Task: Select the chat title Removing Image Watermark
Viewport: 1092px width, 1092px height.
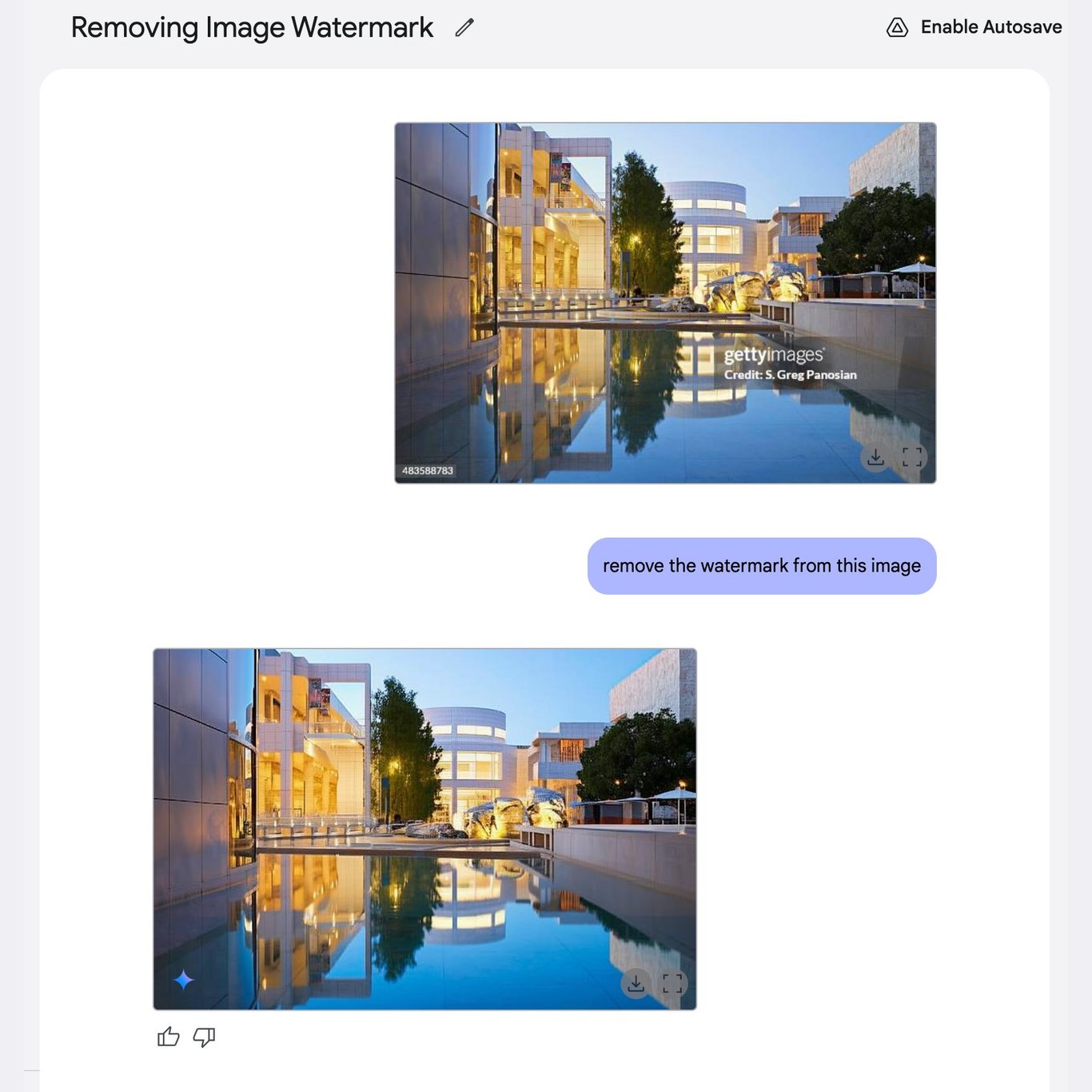Action: (x=252, y=26)
